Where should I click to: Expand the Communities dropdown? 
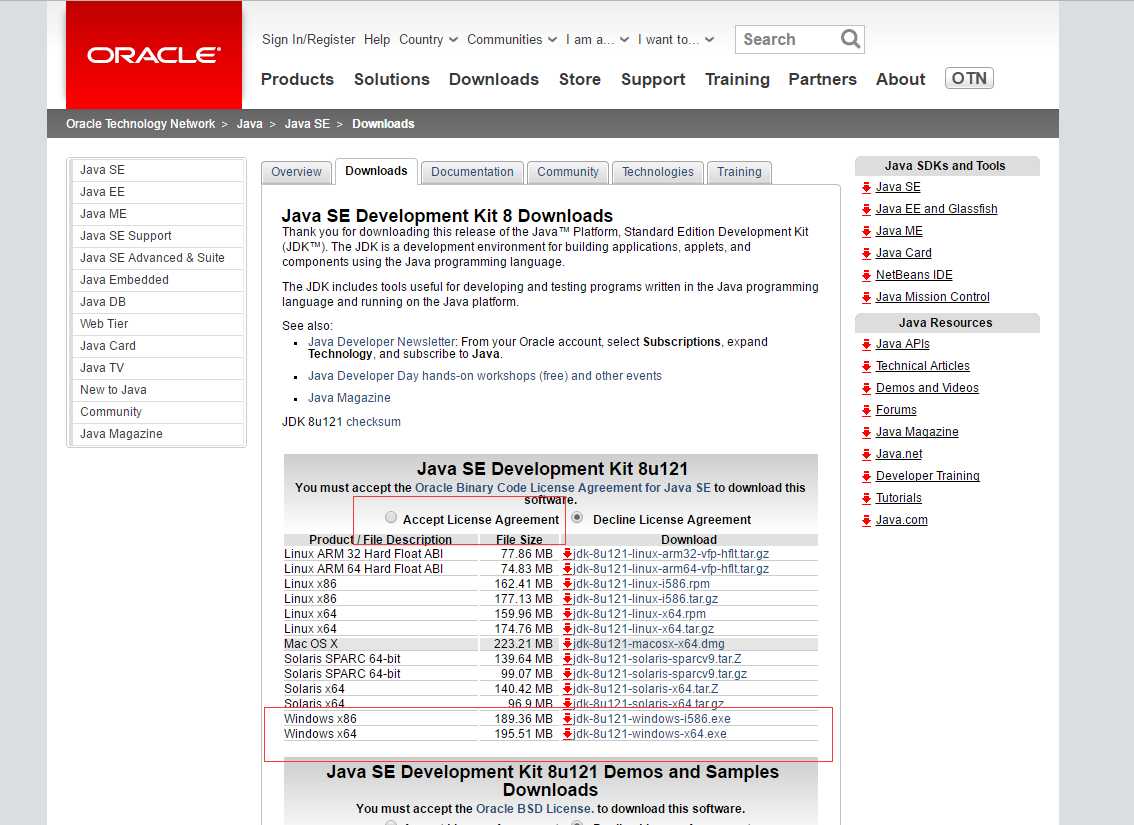tap(512, 40)
